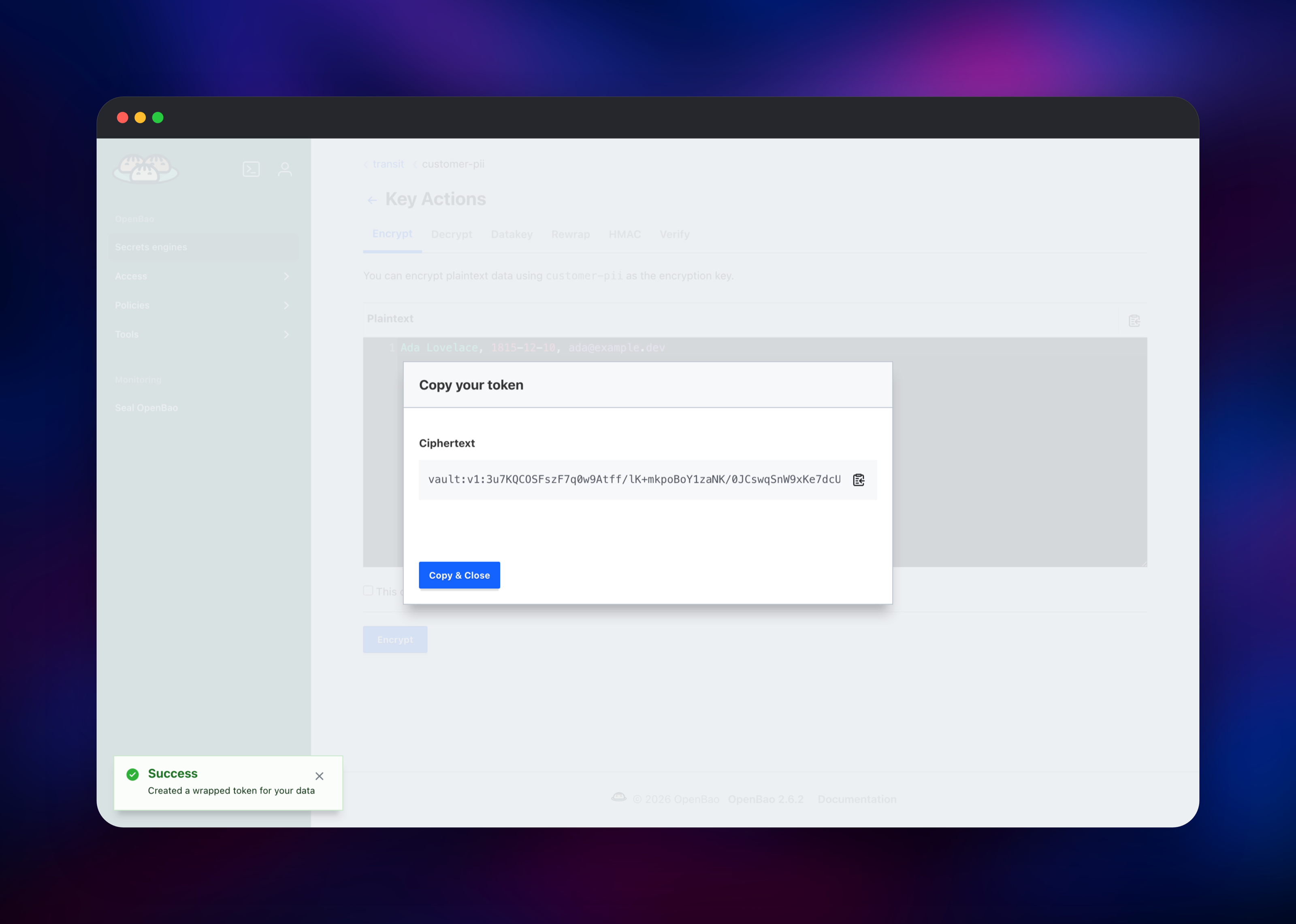1296x924 pixels.
Task: Copy ciphertext using clipboard icon in modal
Action: [859, 480]
